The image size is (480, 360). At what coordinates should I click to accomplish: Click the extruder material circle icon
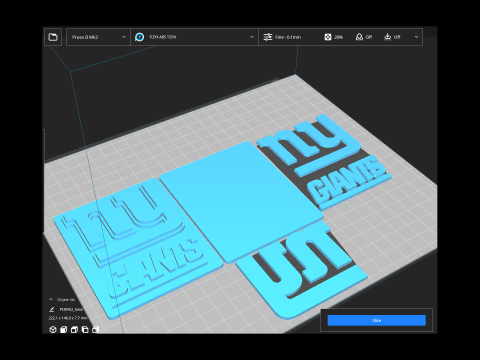coord(140,37)
